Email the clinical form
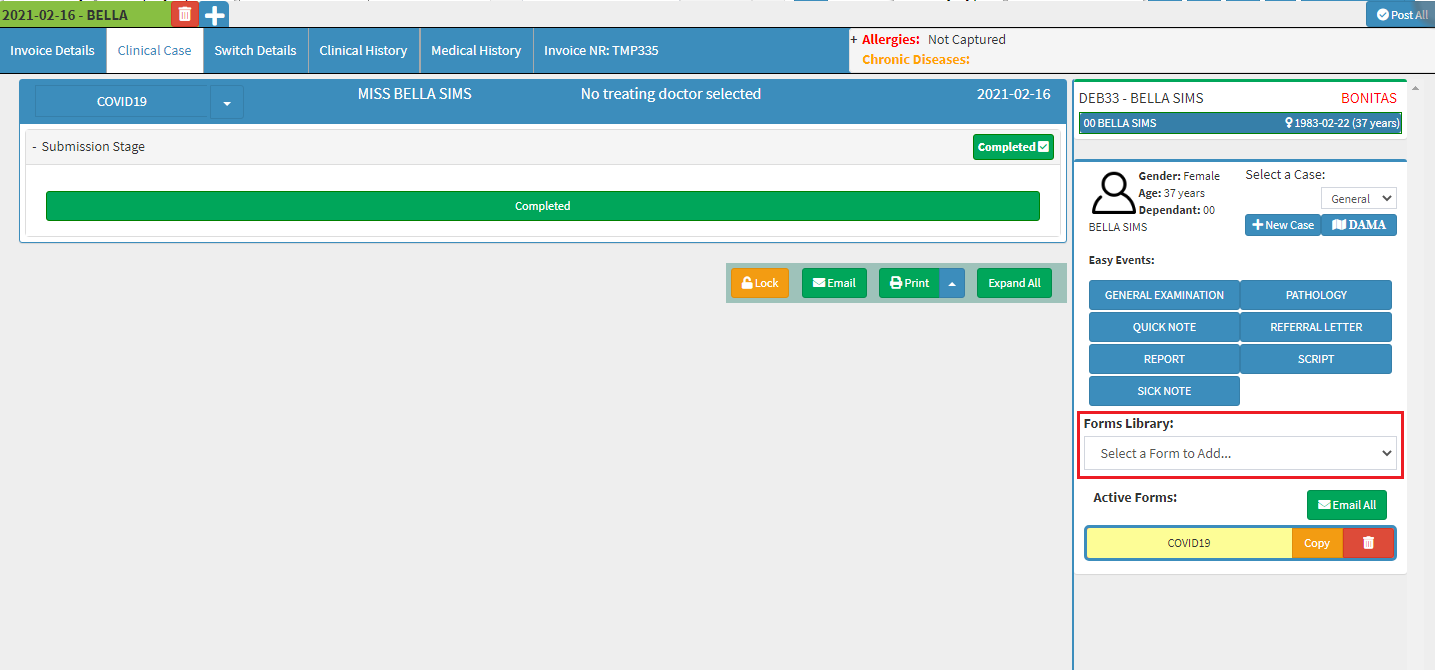The width and height of the screenshot is (1435, 670). click(x=834, y=283)
